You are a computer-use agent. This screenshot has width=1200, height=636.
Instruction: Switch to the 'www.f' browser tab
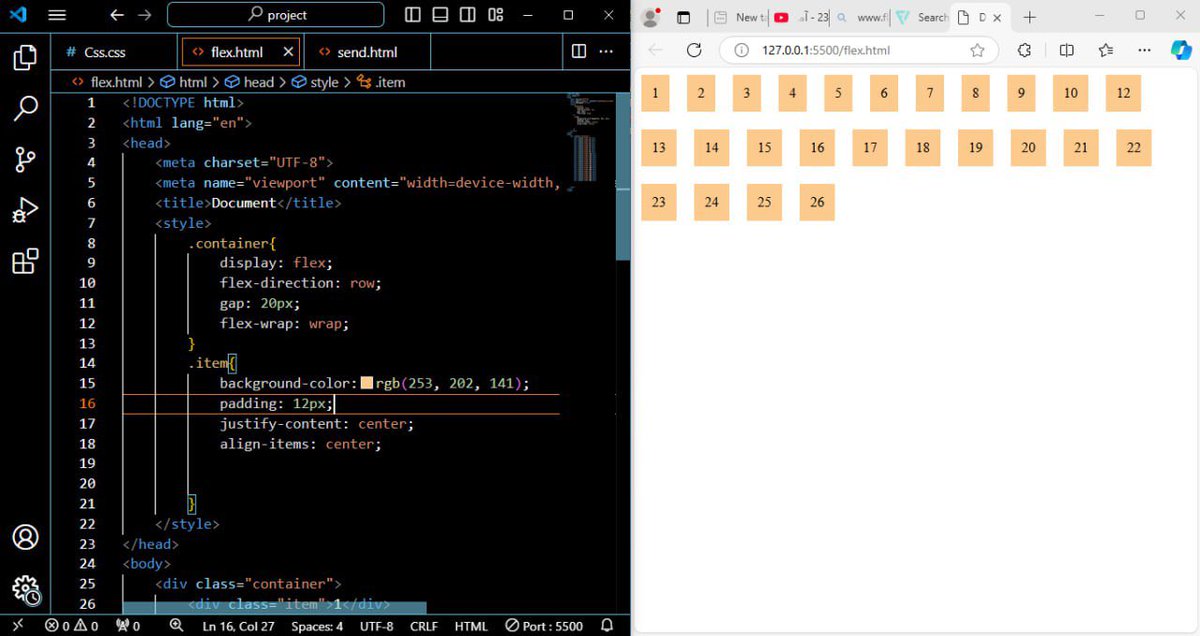click(861, 17)
